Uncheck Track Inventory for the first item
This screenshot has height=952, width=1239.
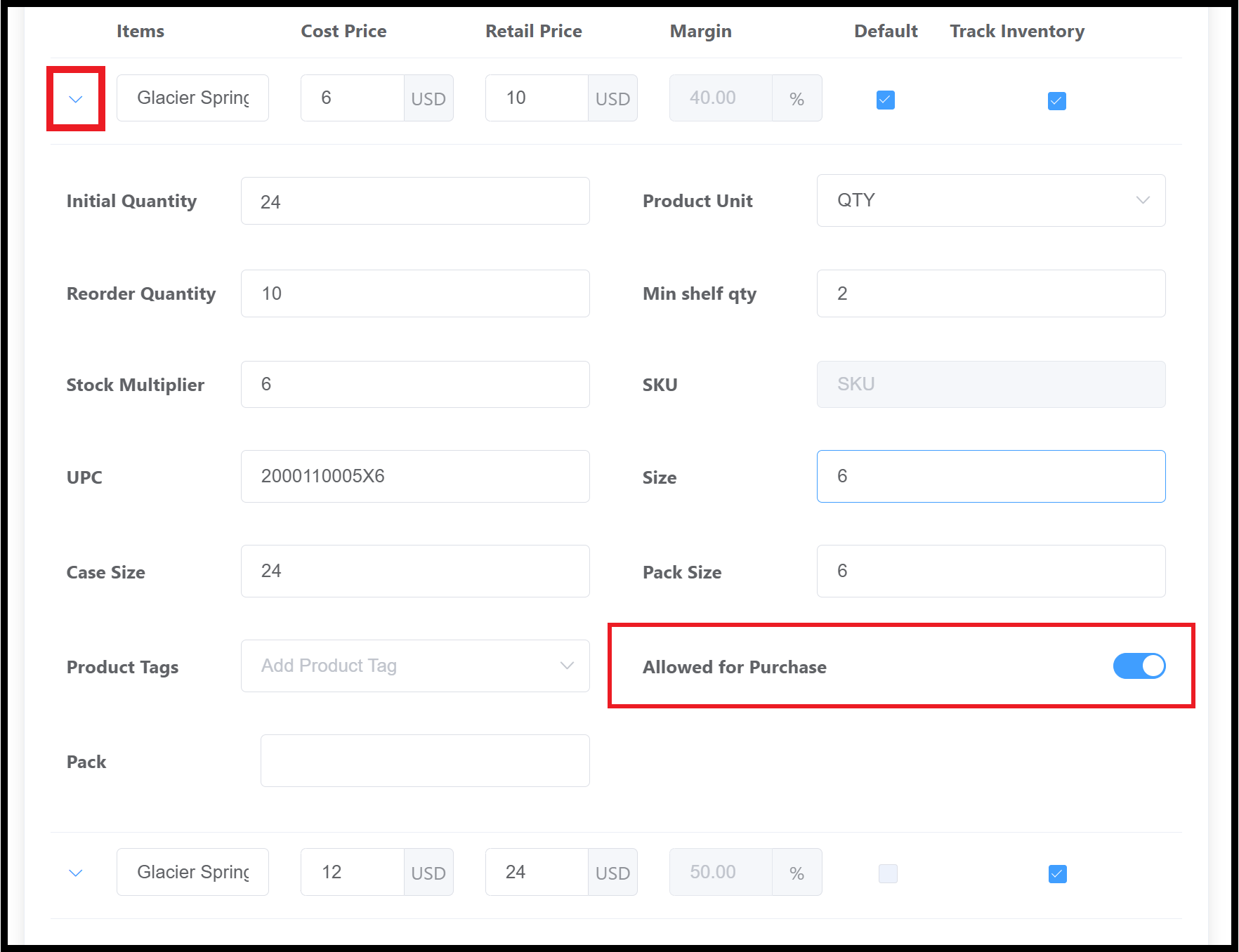[1056, 100]
